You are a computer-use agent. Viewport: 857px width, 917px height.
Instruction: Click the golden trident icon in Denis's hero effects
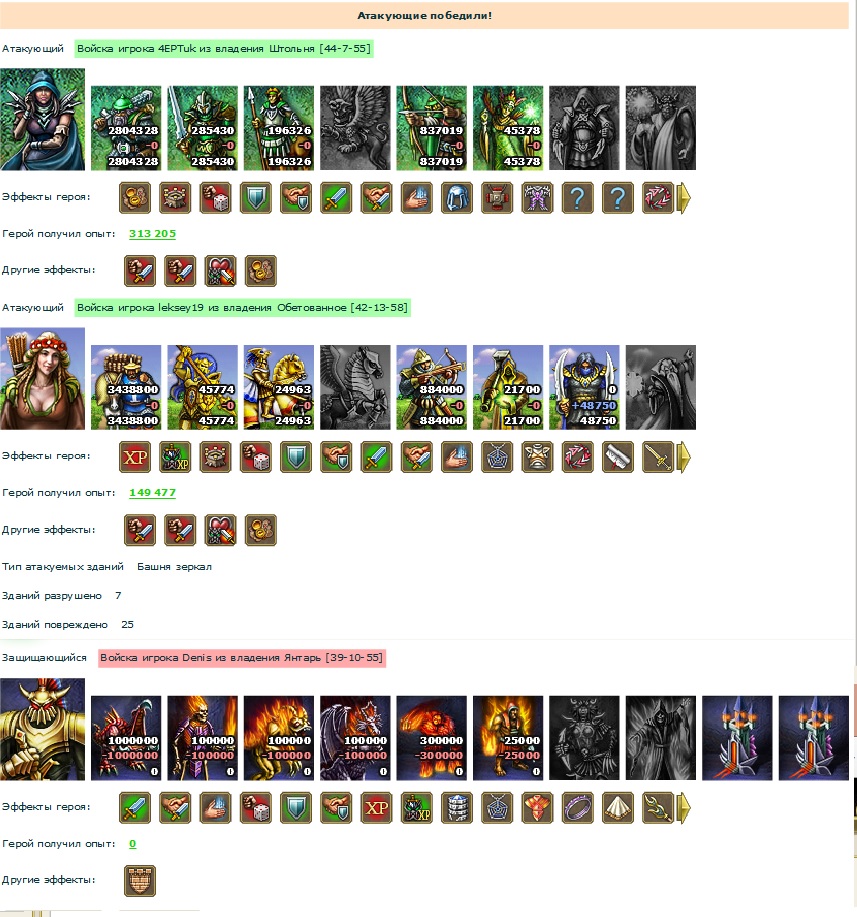[658, 808]
